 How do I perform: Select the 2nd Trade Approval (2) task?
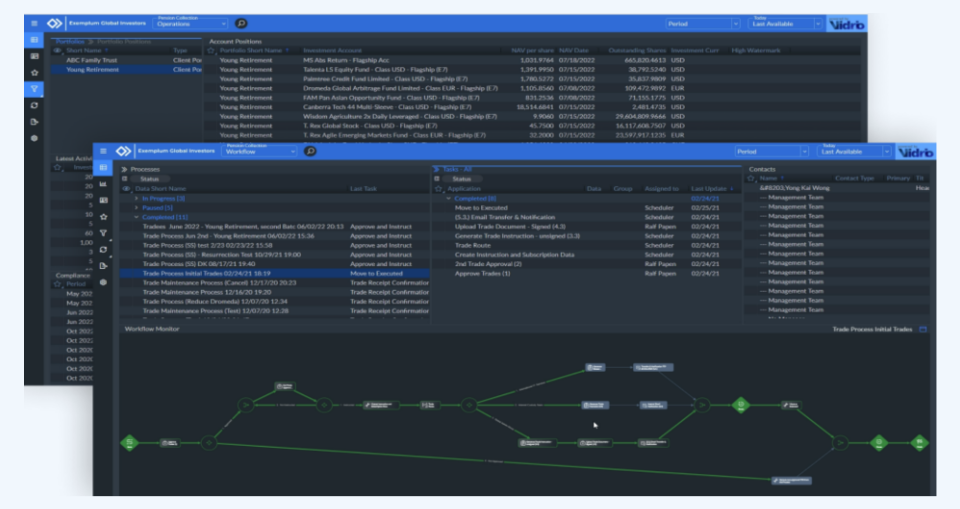[x=587, y=264]
